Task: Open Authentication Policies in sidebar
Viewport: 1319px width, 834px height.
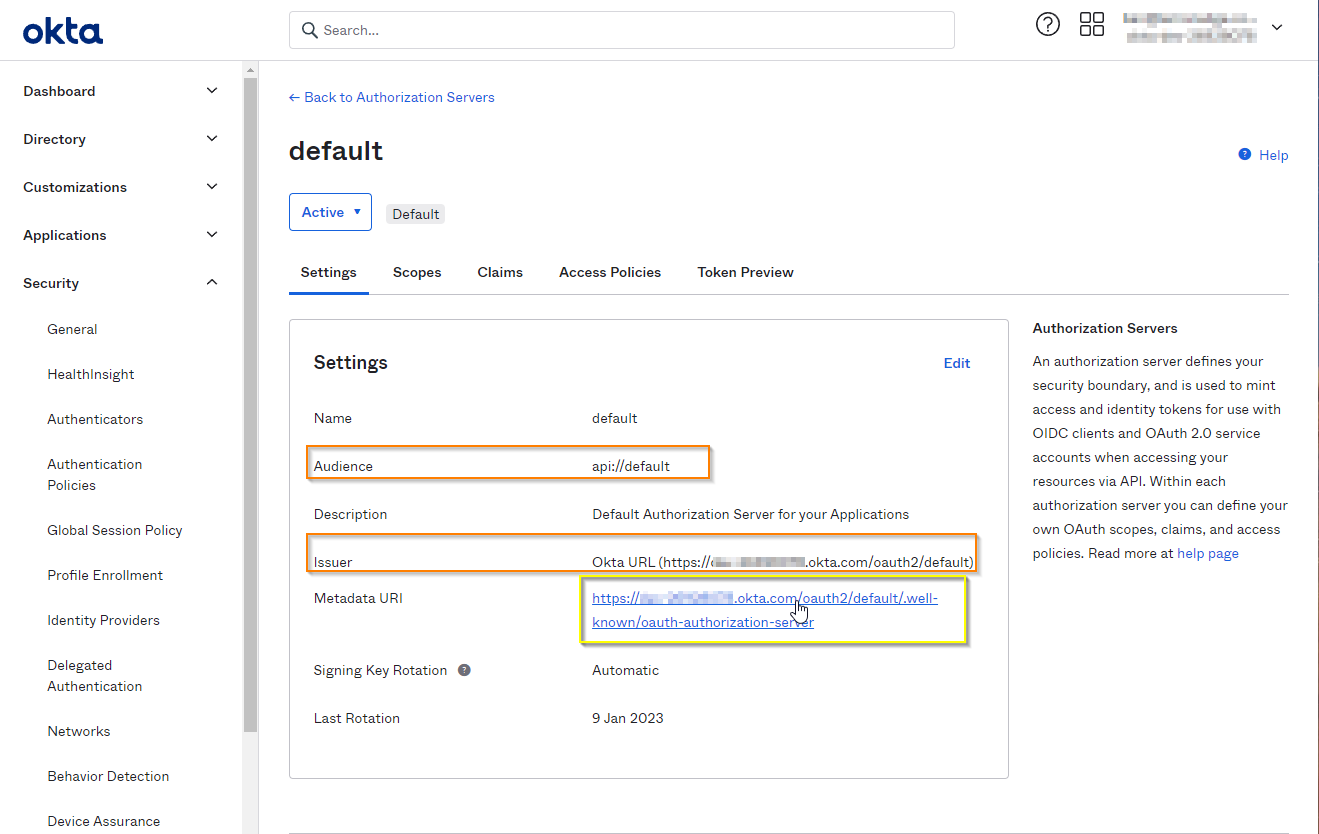Action: click(95, 475)
